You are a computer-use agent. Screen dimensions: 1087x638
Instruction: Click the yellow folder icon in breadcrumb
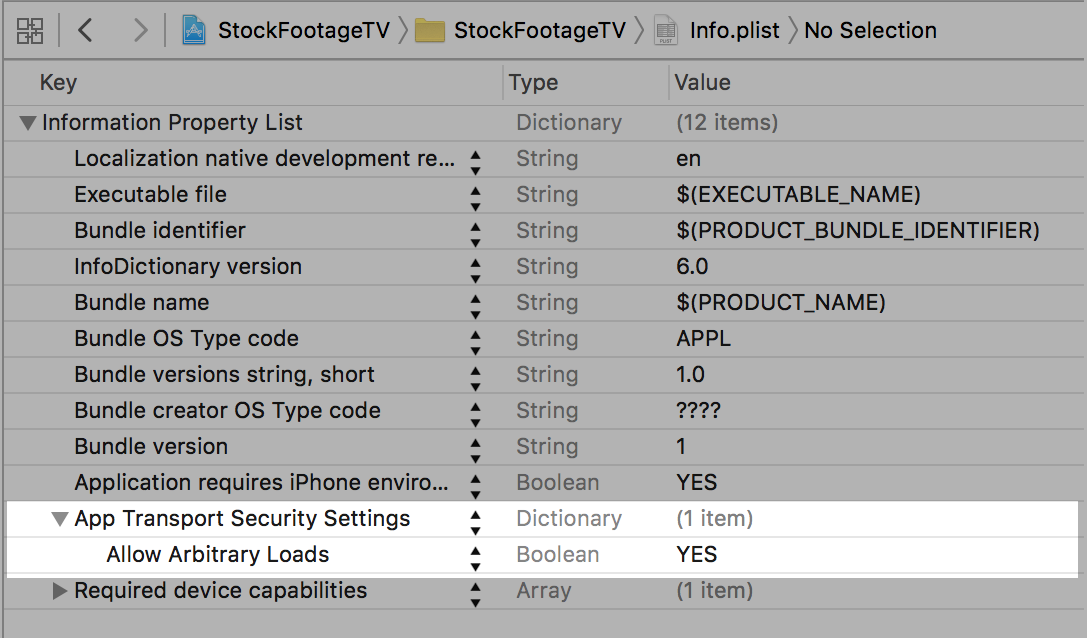[x=430, y=31]
